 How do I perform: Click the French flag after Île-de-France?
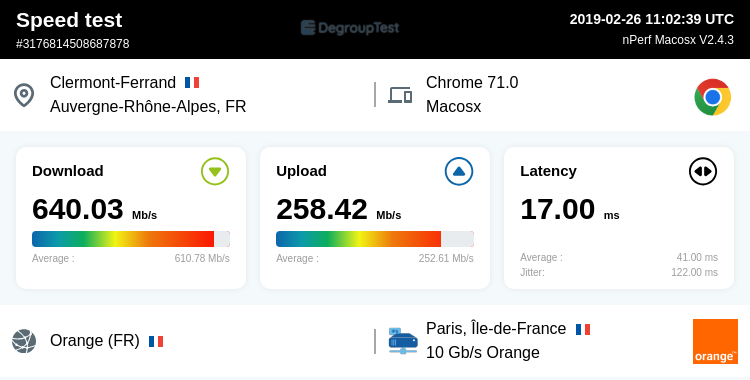(x=583, y=329)
